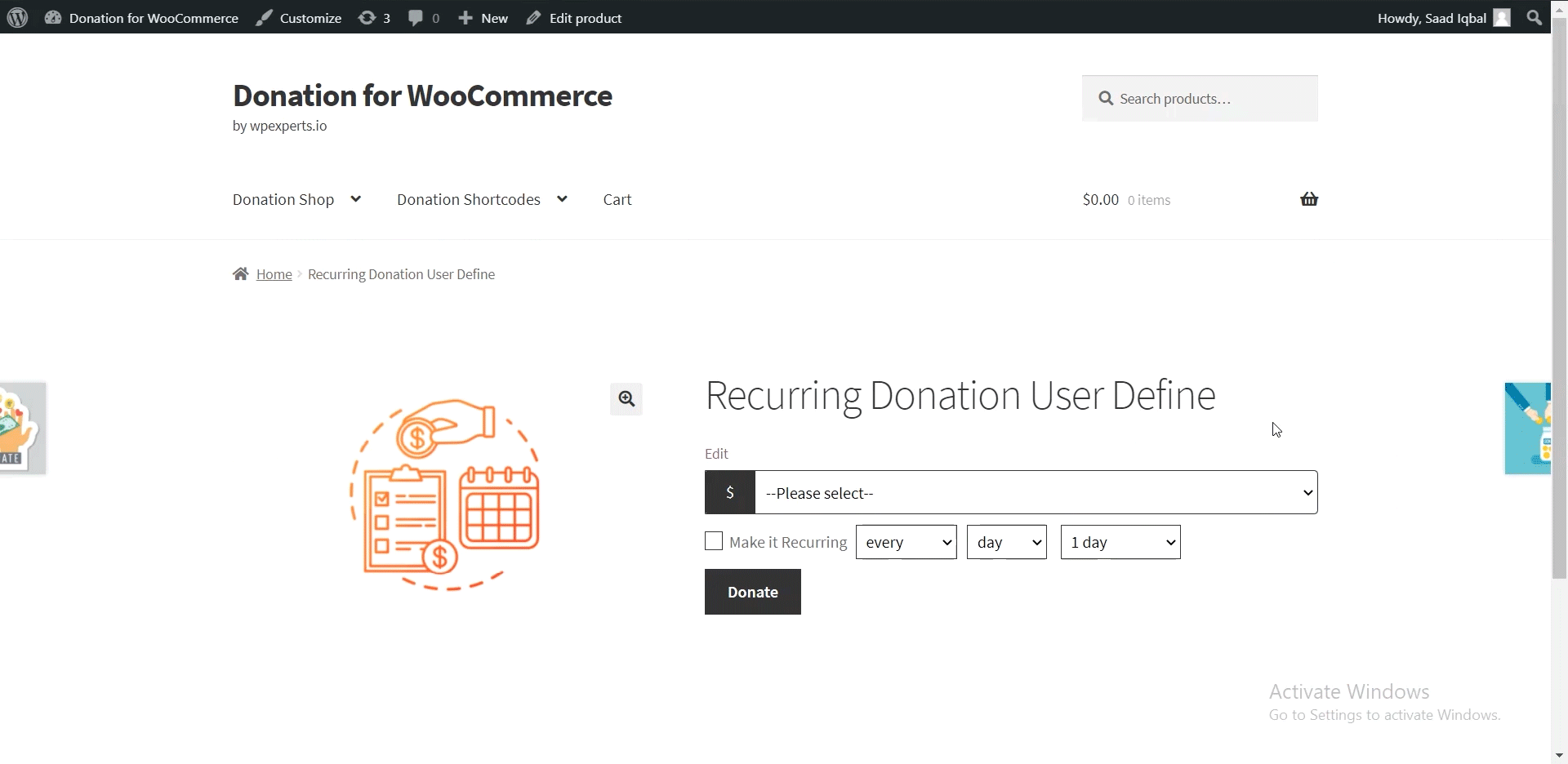Tick the Make it Recurring checkbox

714,541
